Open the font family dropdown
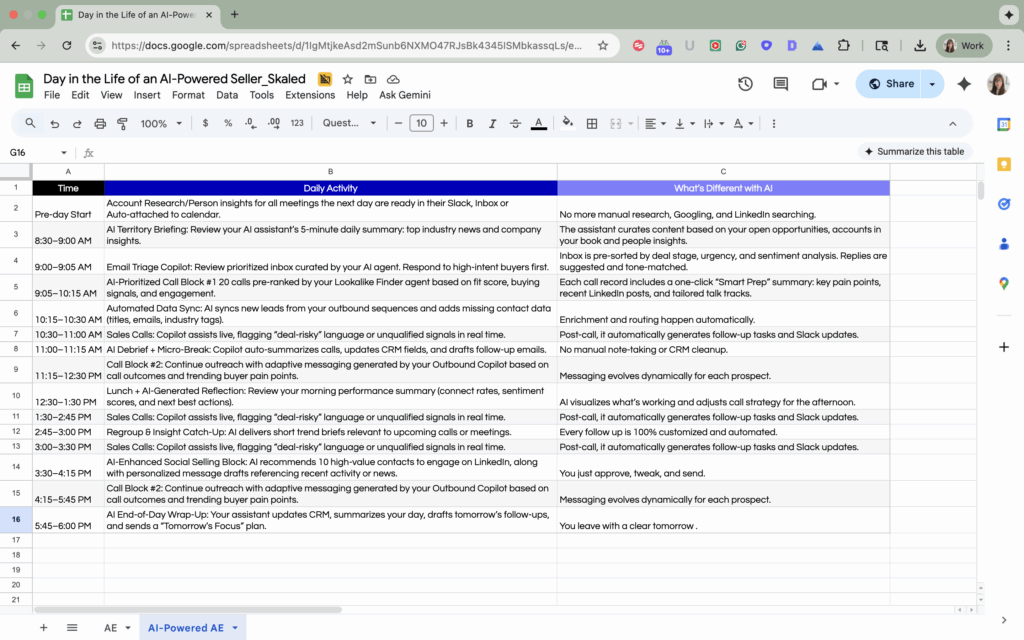 coord(349,123)
